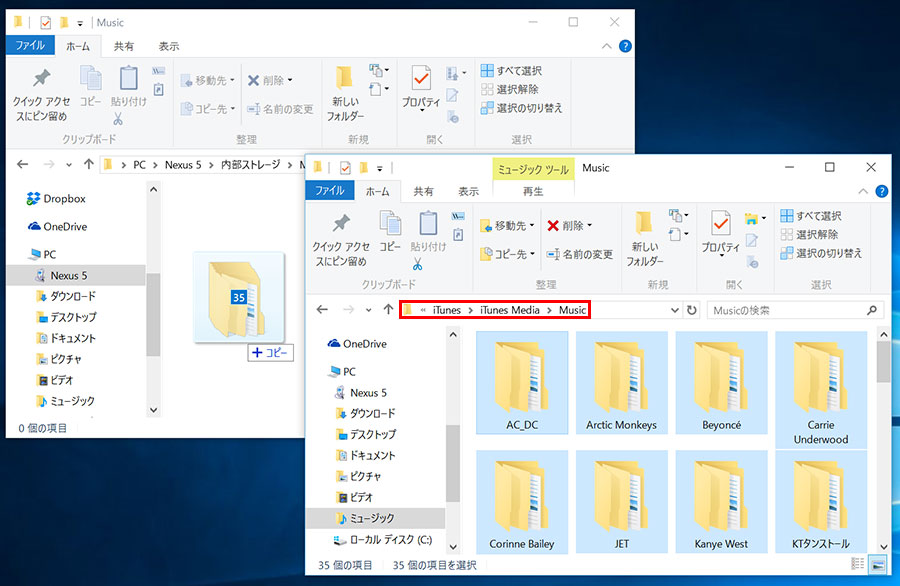
Task: Click the quick access pin icon in the front window
Action: point(342,223)
